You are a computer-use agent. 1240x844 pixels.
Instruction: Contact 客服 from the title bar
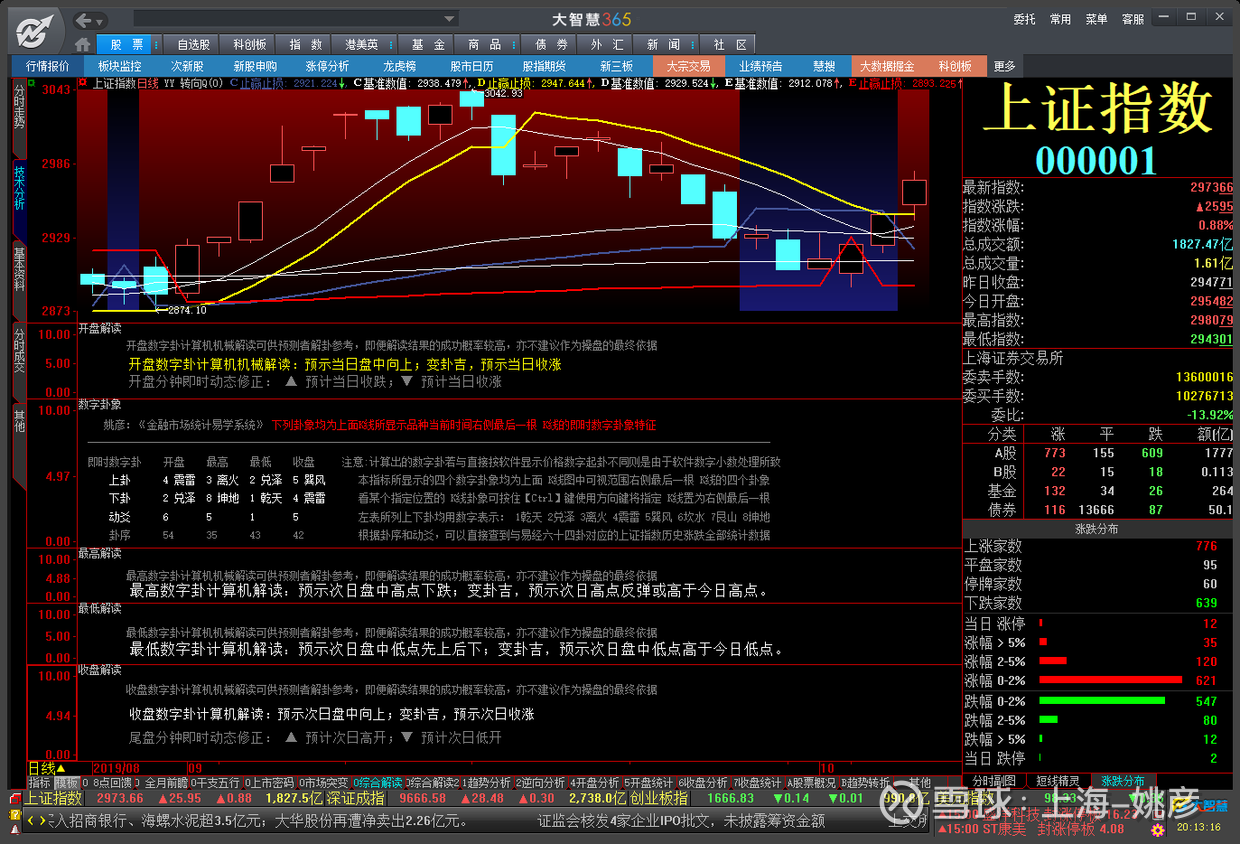pos(1132,20)
